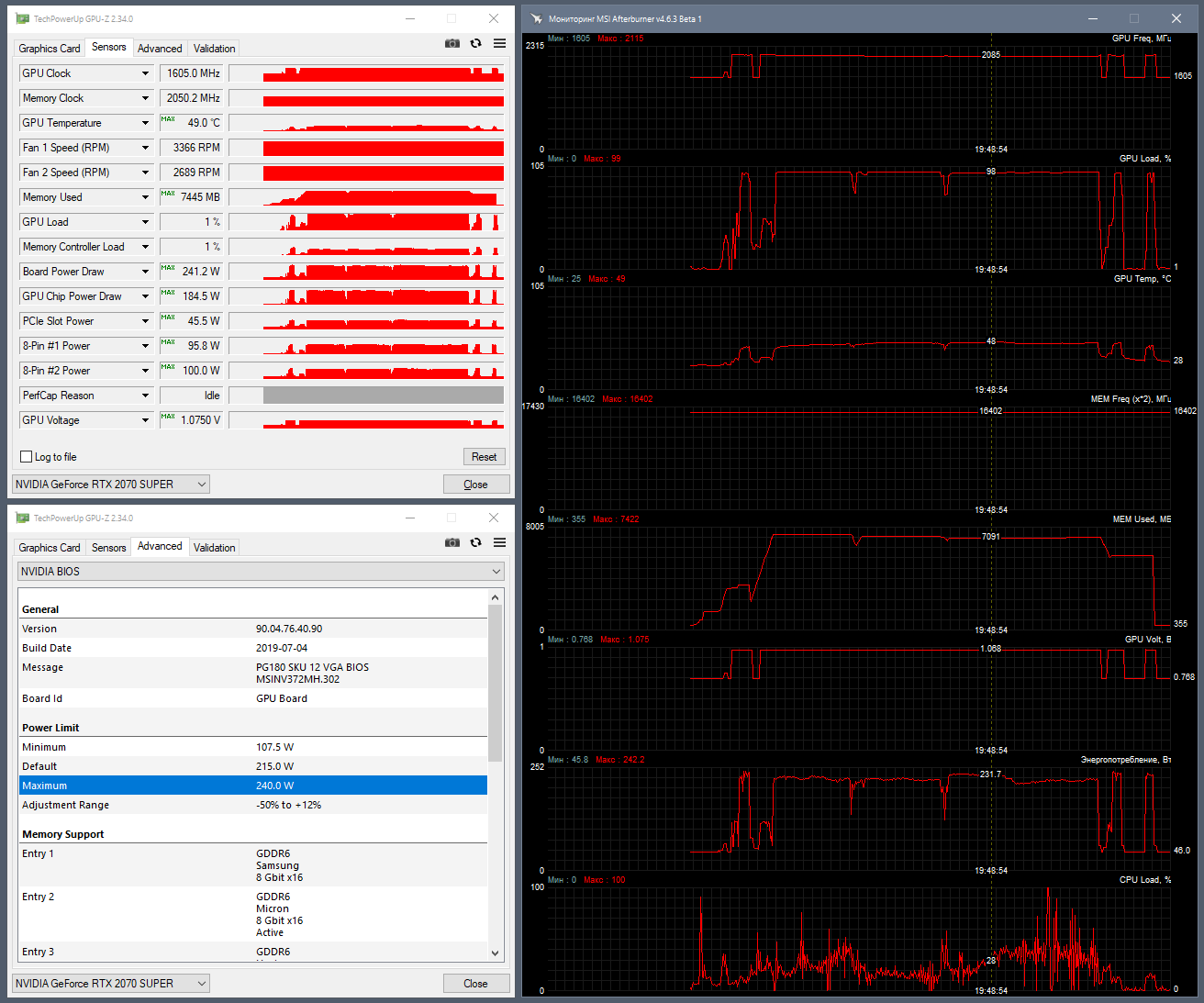The height and width of the screenshot is (1003, 1204).
Task: Click the refresh icon in the Sensors window
Action: coord(475,43)
